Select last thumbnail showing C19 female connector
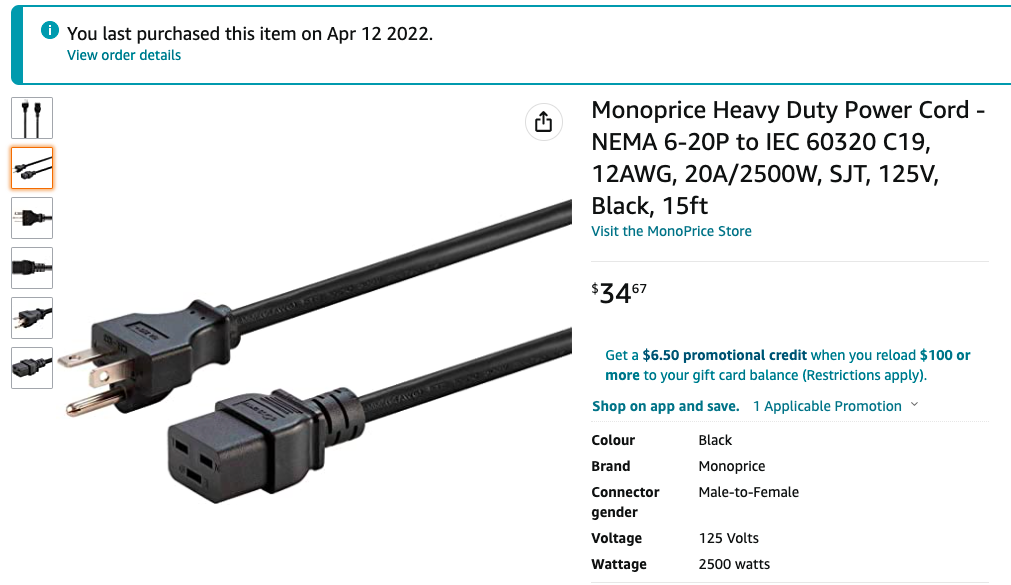This screenshot has height=585, width=1011. click(32, 368)
